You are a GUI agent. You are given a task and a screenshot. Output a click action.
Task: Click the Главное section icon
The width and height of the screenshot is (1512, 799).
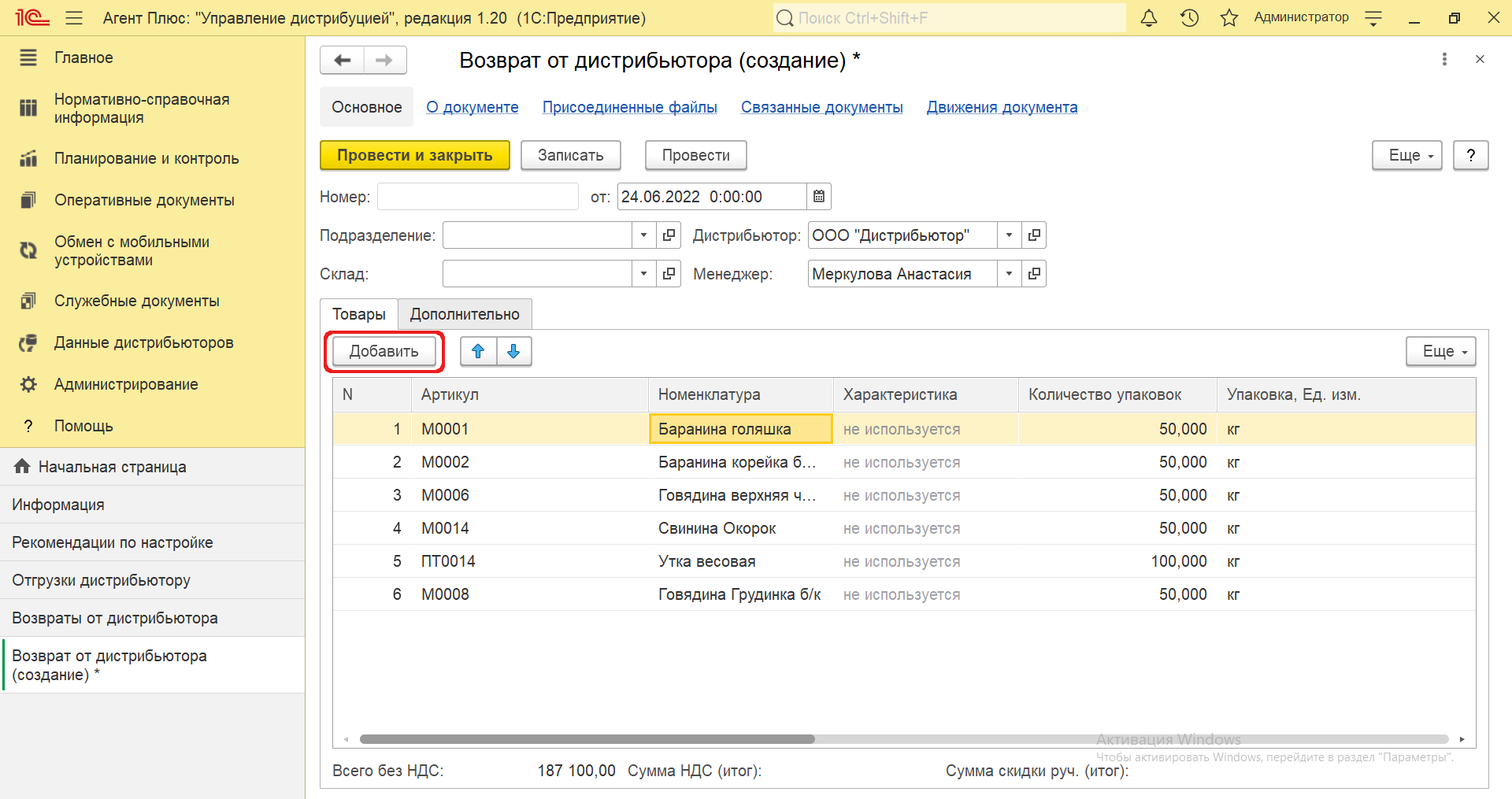[x=28, y=57]
